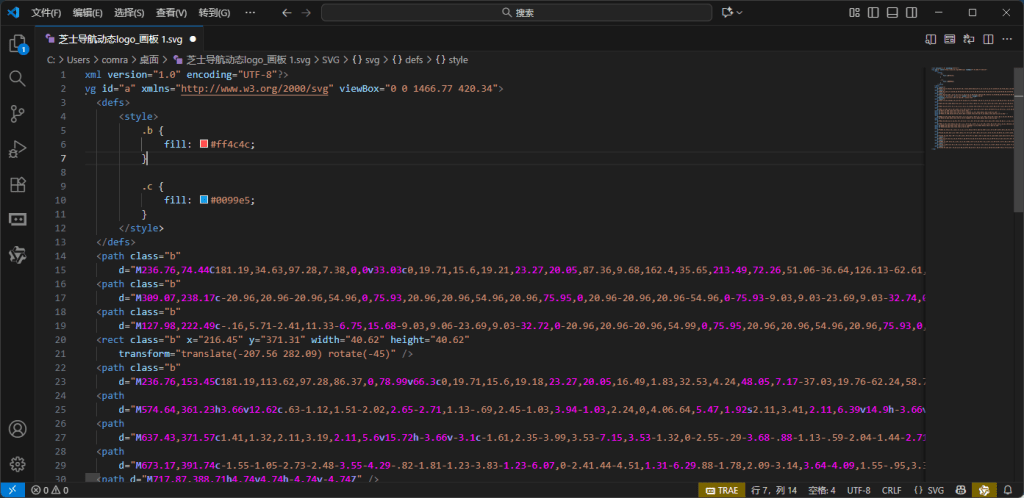Select the 芝士导航动态logo_画板 1.svg editor tab
The width and height of the screenshot is (1024, 498).
click(120, 39)
